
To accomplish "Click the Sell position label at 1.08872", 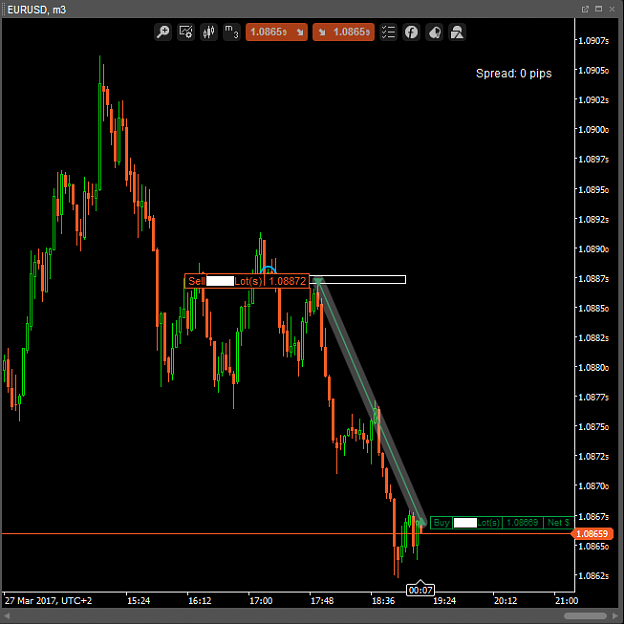I will tap(247, 281).
